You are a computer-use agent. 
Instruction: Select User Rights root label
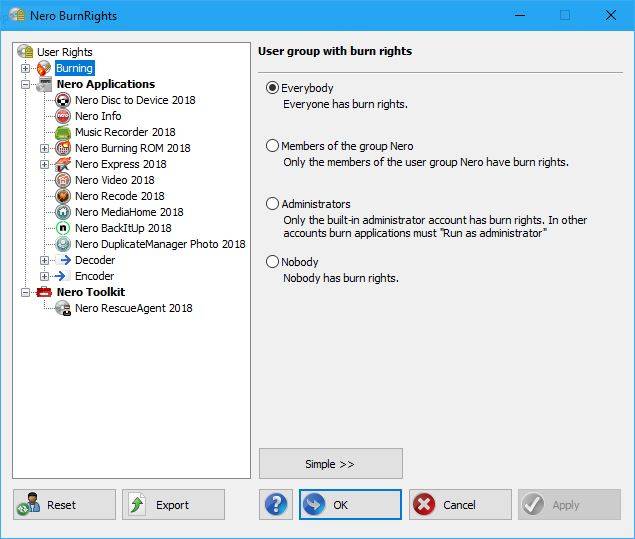tap(64, 52)
